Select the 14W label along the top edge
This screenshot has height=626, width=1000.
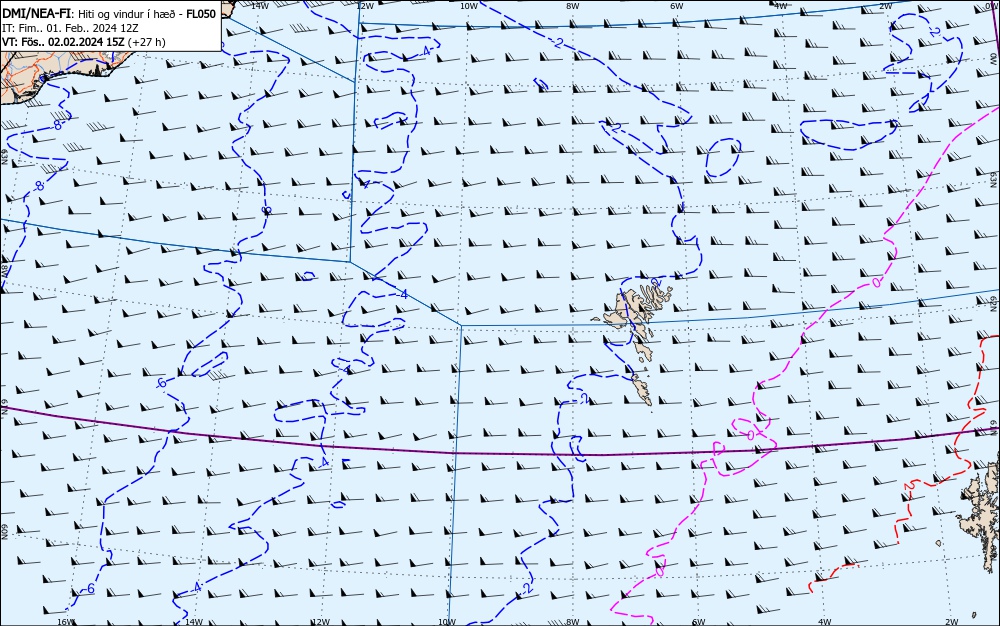click(x=260, y=6)
